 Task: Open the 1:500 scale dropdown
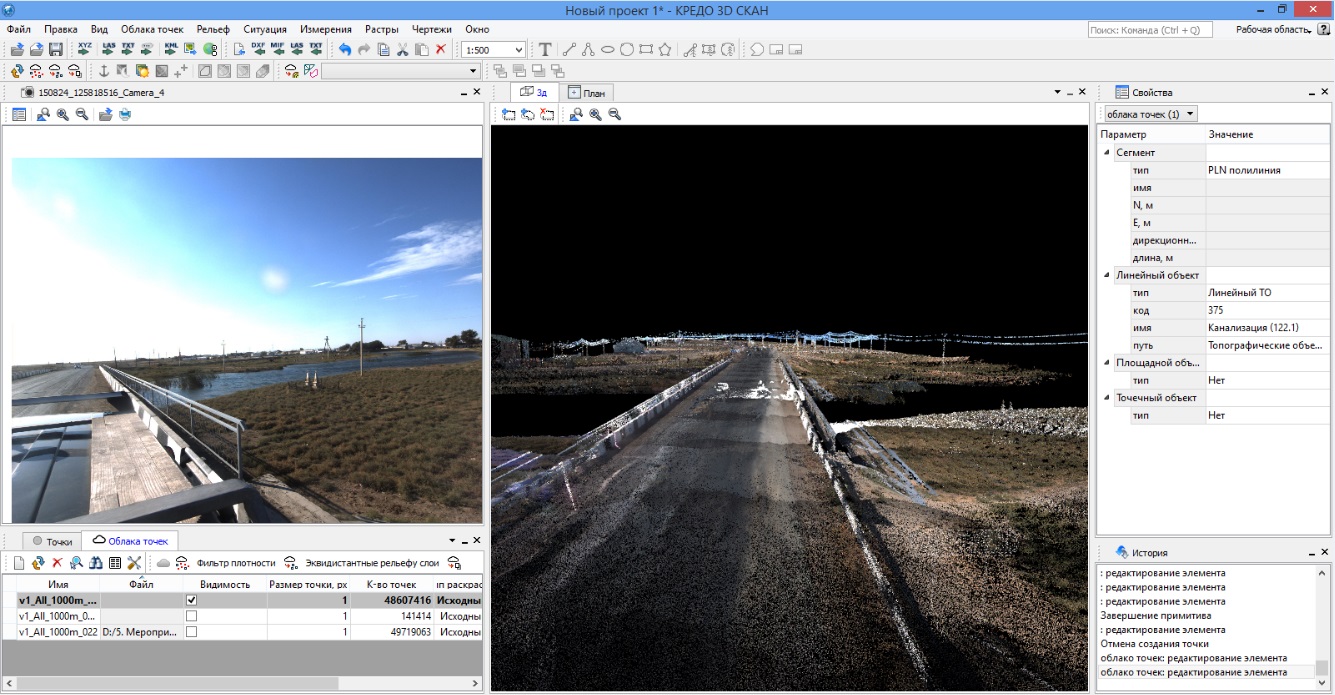519,49
